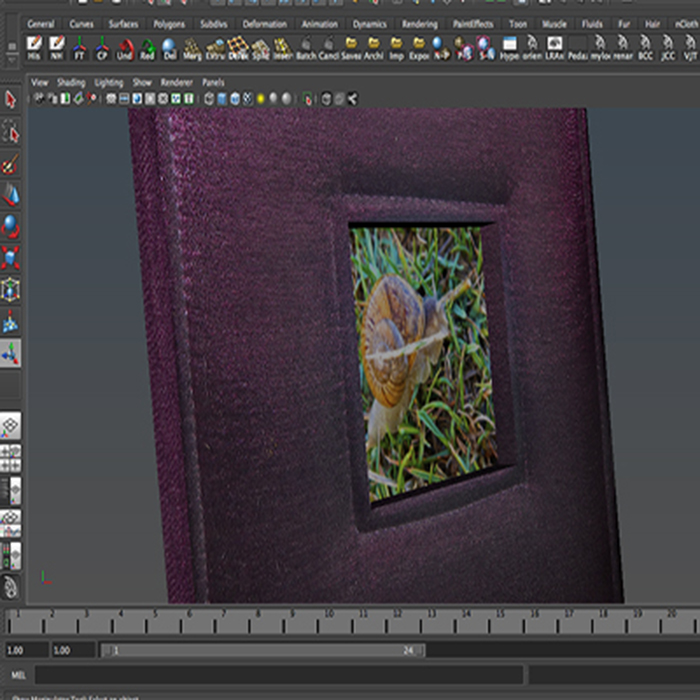Viewport: 700px width, 700px height.
Task: Click the CP center pivot shelf icon
Action: [x=102, y=48]
